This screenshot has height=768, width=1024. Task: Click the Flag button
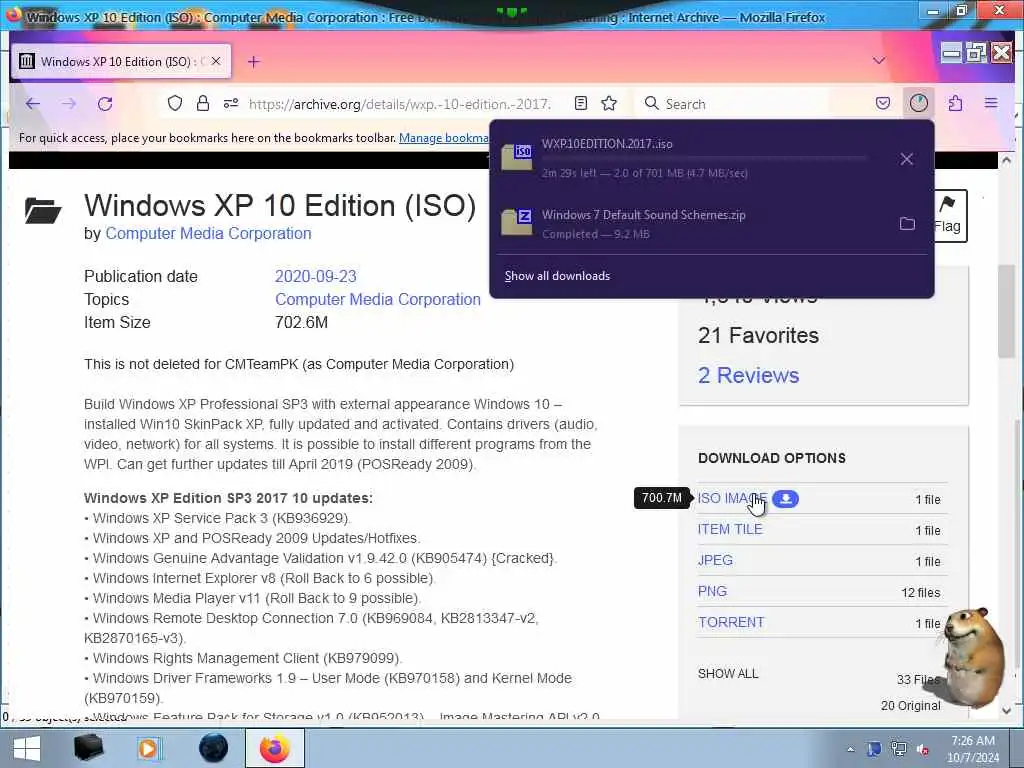pos(948,216)
